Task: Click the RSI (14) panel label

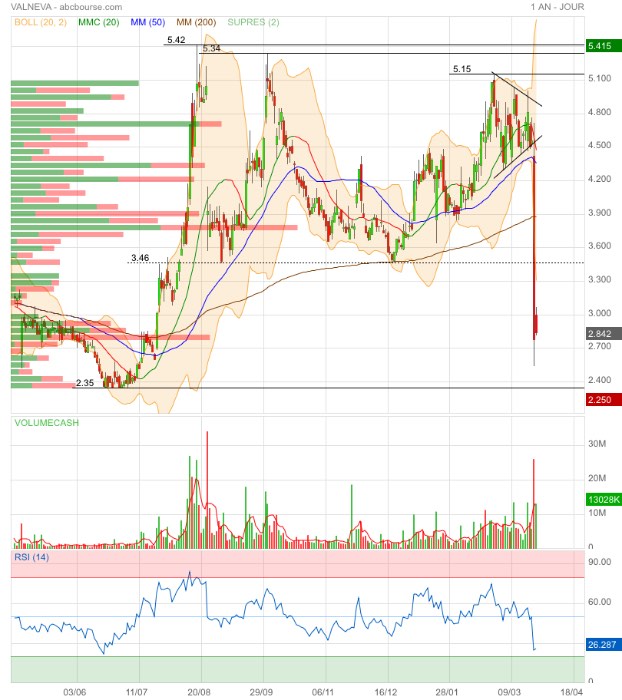Action: pyautogui.click(x=31, y=557)
